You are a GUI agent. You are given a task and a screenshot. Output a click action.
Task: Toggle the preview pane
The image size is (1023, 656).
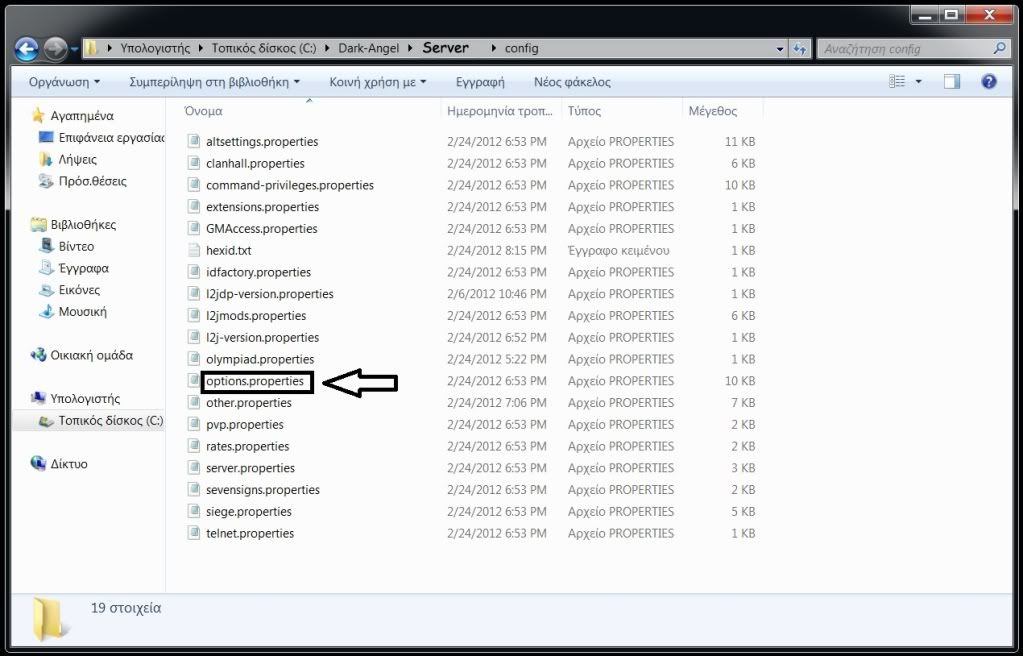pos(951,81)
